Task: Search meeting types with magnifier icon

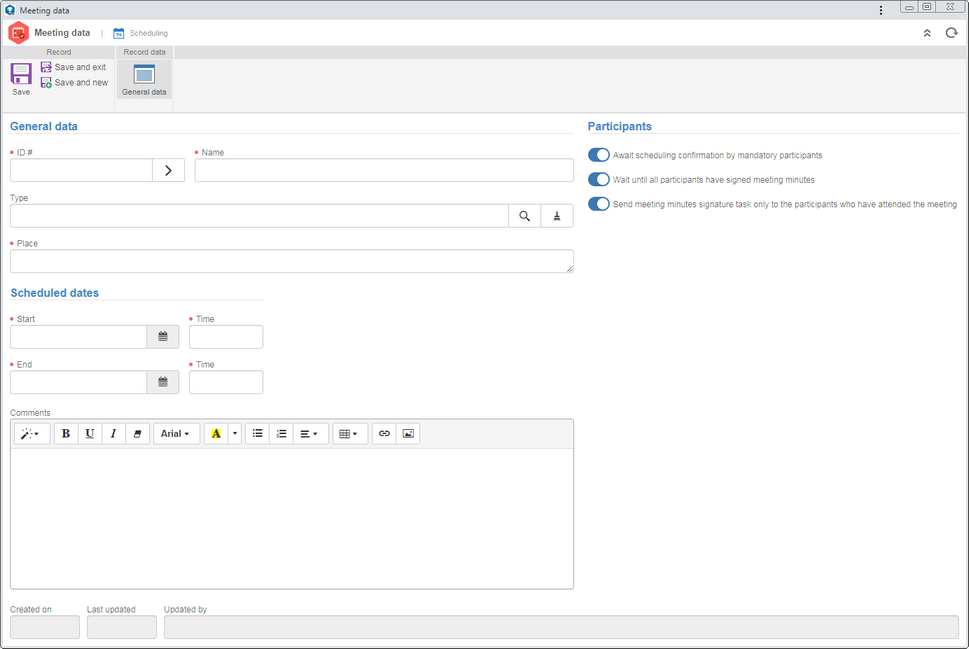Action: pos(525,216)
